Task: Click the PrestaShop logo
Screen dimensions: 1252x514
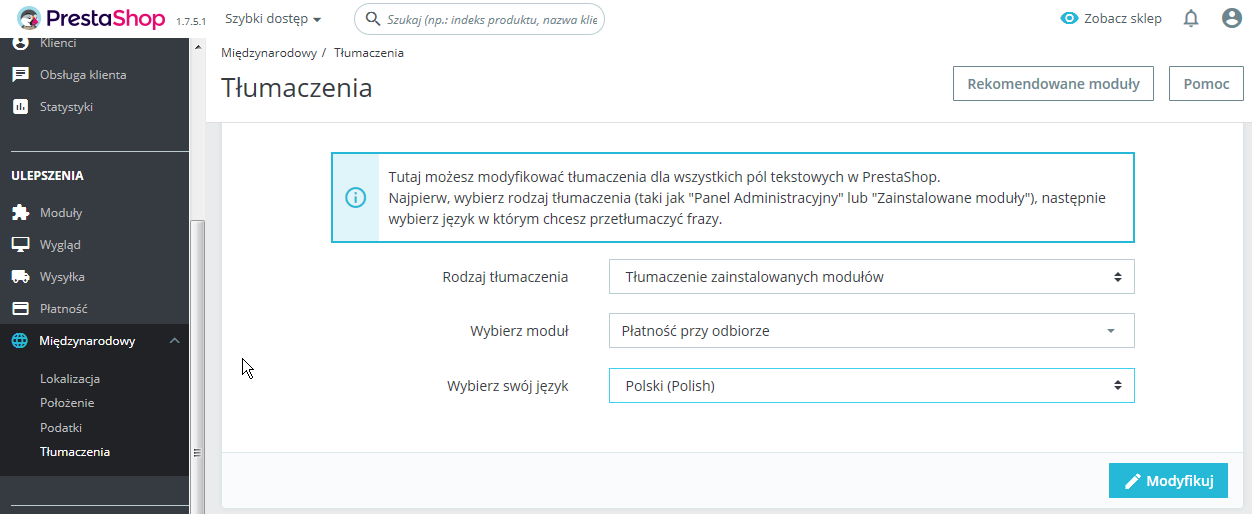Action: pyautogui.click(x=94, y=18)
